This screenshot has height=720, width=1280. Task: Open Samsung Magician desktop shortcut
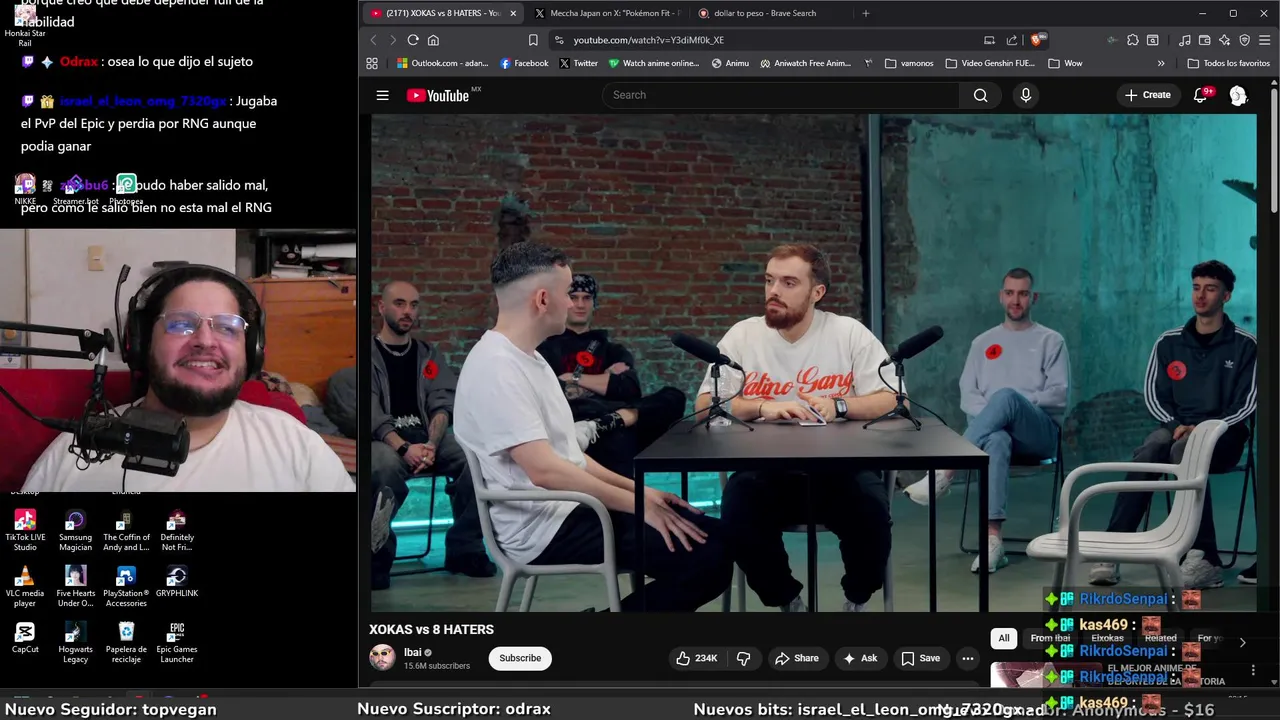(x=75, y=531)
